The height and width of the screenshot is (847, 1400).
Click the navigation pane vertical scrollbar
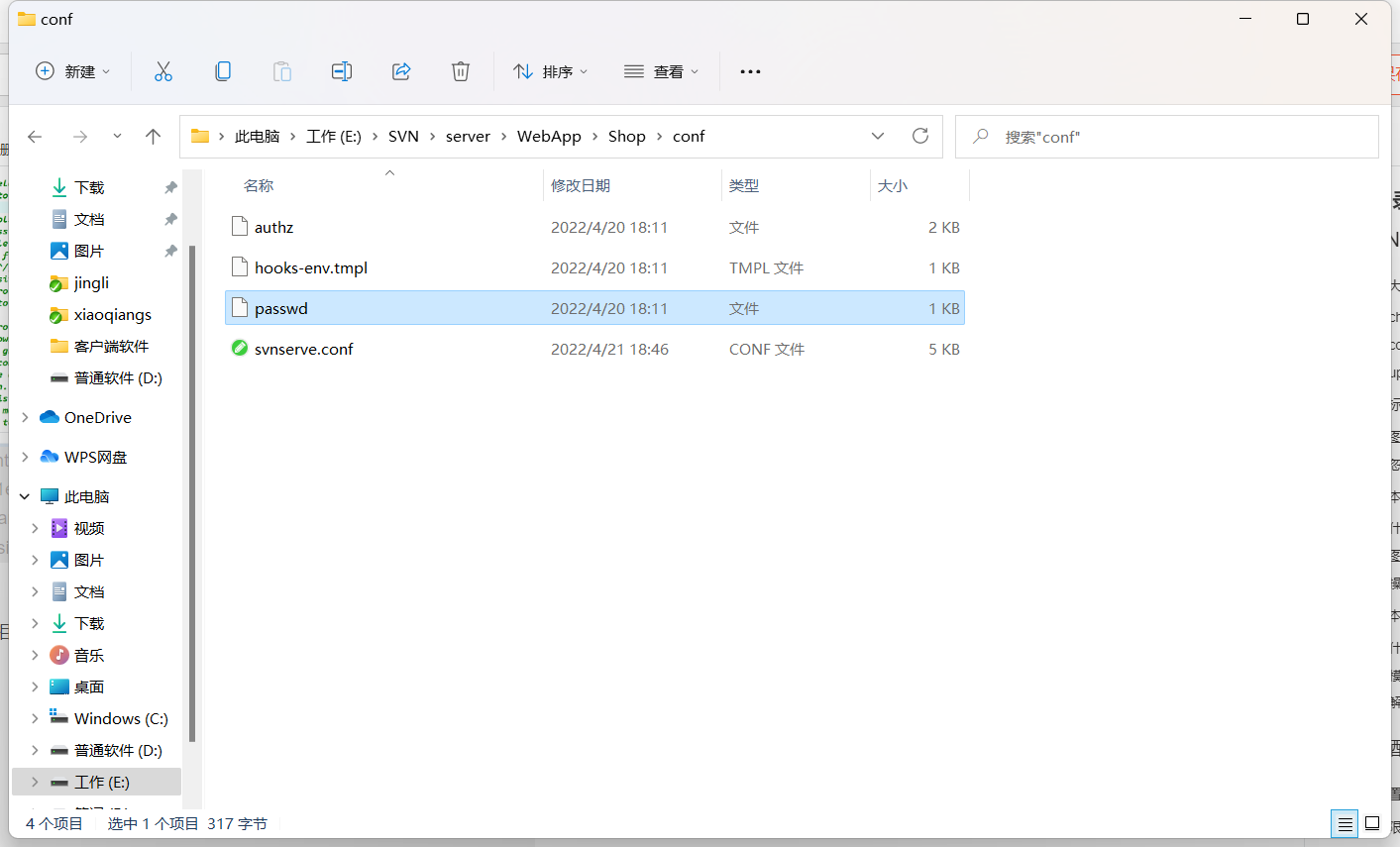click(x=192, y=493)
